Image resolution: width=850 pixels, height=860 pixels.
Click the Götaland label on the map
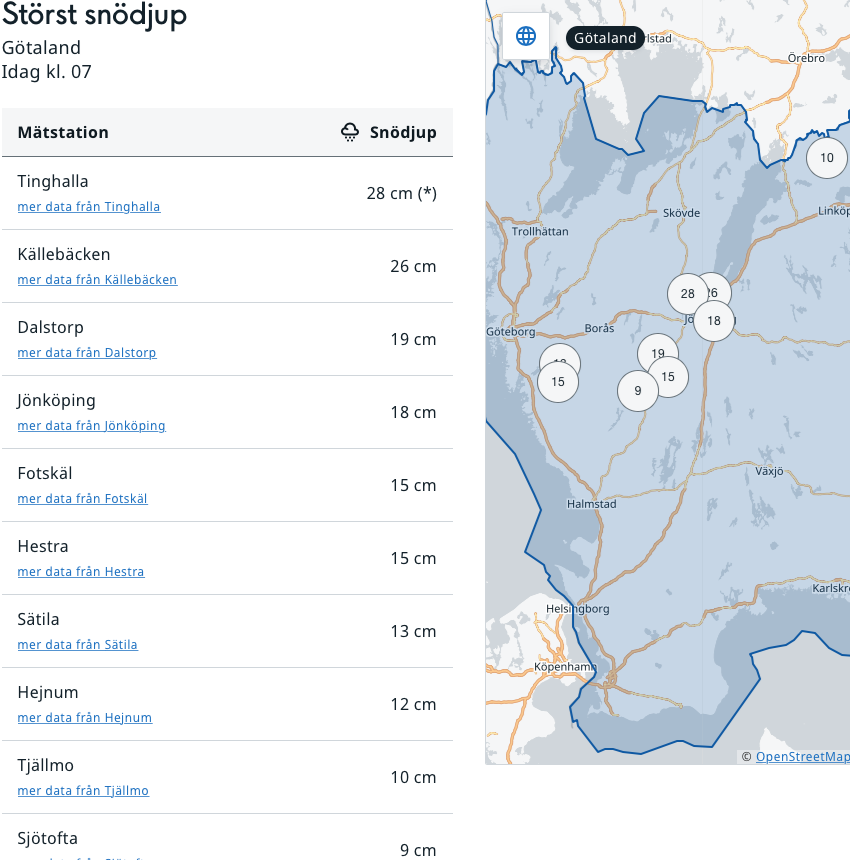pyautogui.click(x=605, y=38)
